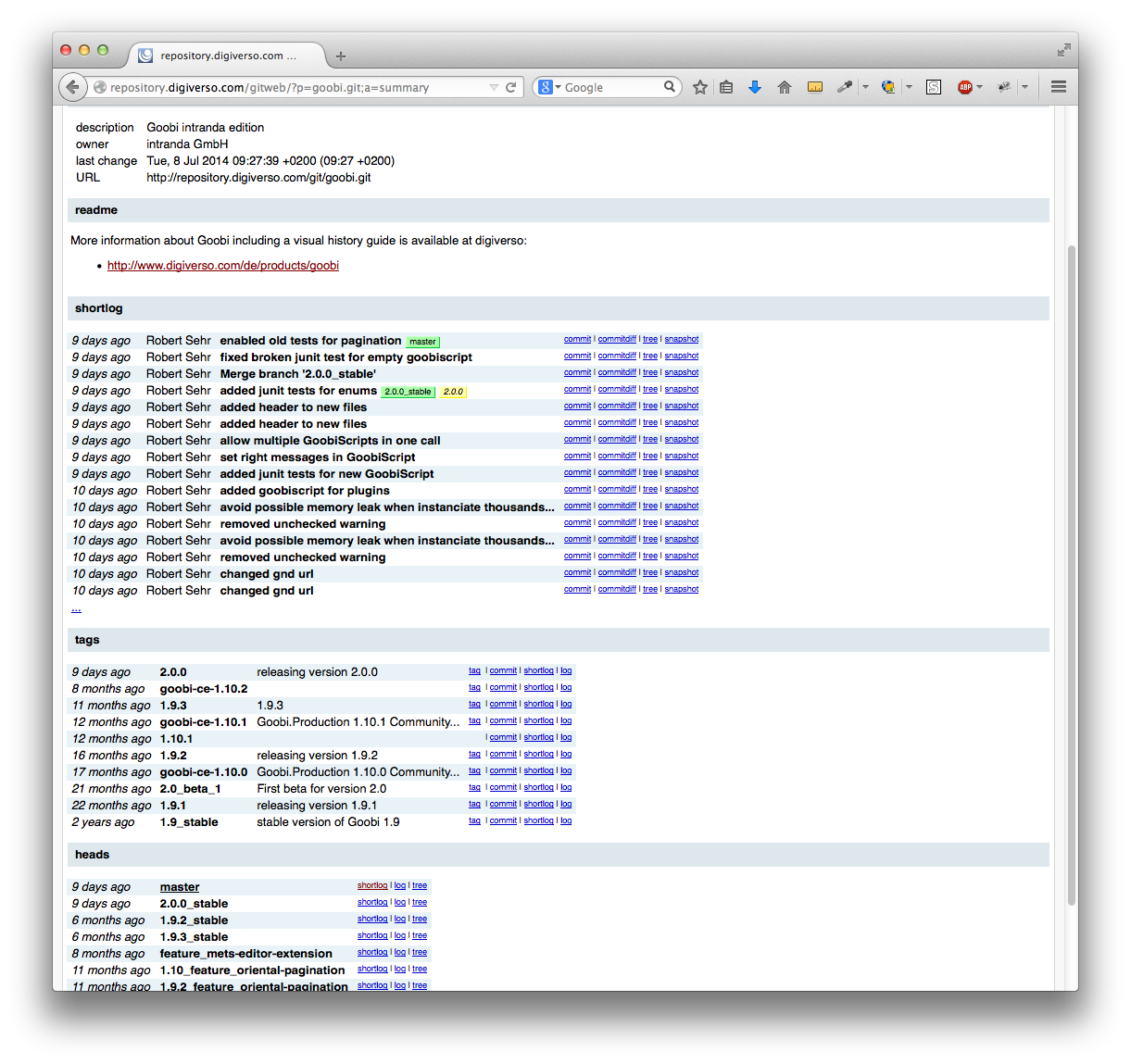The image size is (1131, 1064).
Task: Open the Firefox hamburger menu
Action: (1059, 87)
